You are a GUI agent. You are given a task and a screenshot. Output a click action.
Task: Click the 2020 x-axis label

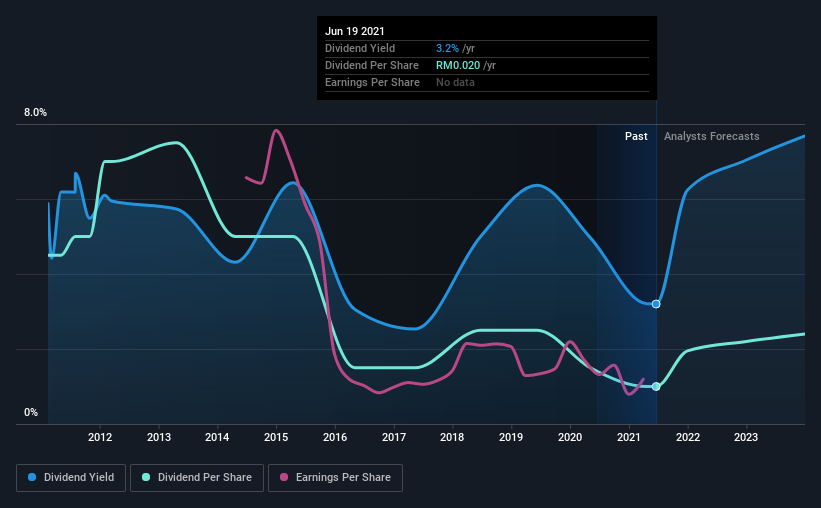coord(570,437)
